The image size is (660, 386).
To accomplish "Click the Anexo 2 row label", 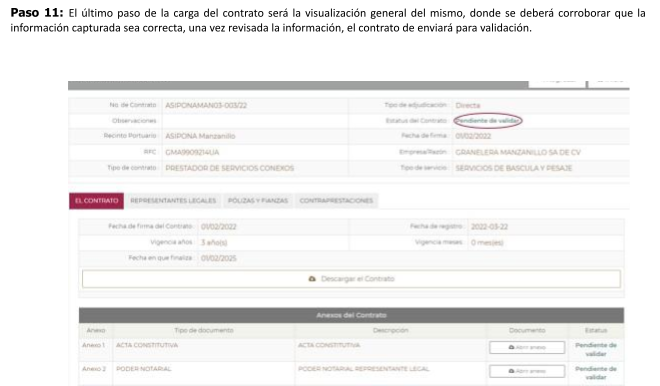I will tap(94, 369).
